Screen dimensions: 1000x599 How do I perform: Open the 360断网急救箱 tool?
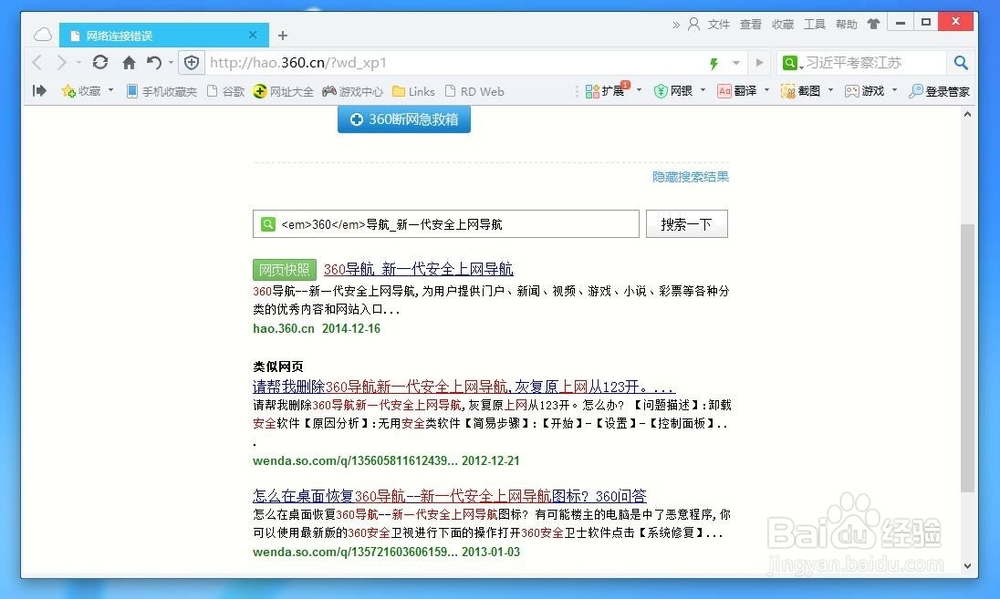[404, 119]
